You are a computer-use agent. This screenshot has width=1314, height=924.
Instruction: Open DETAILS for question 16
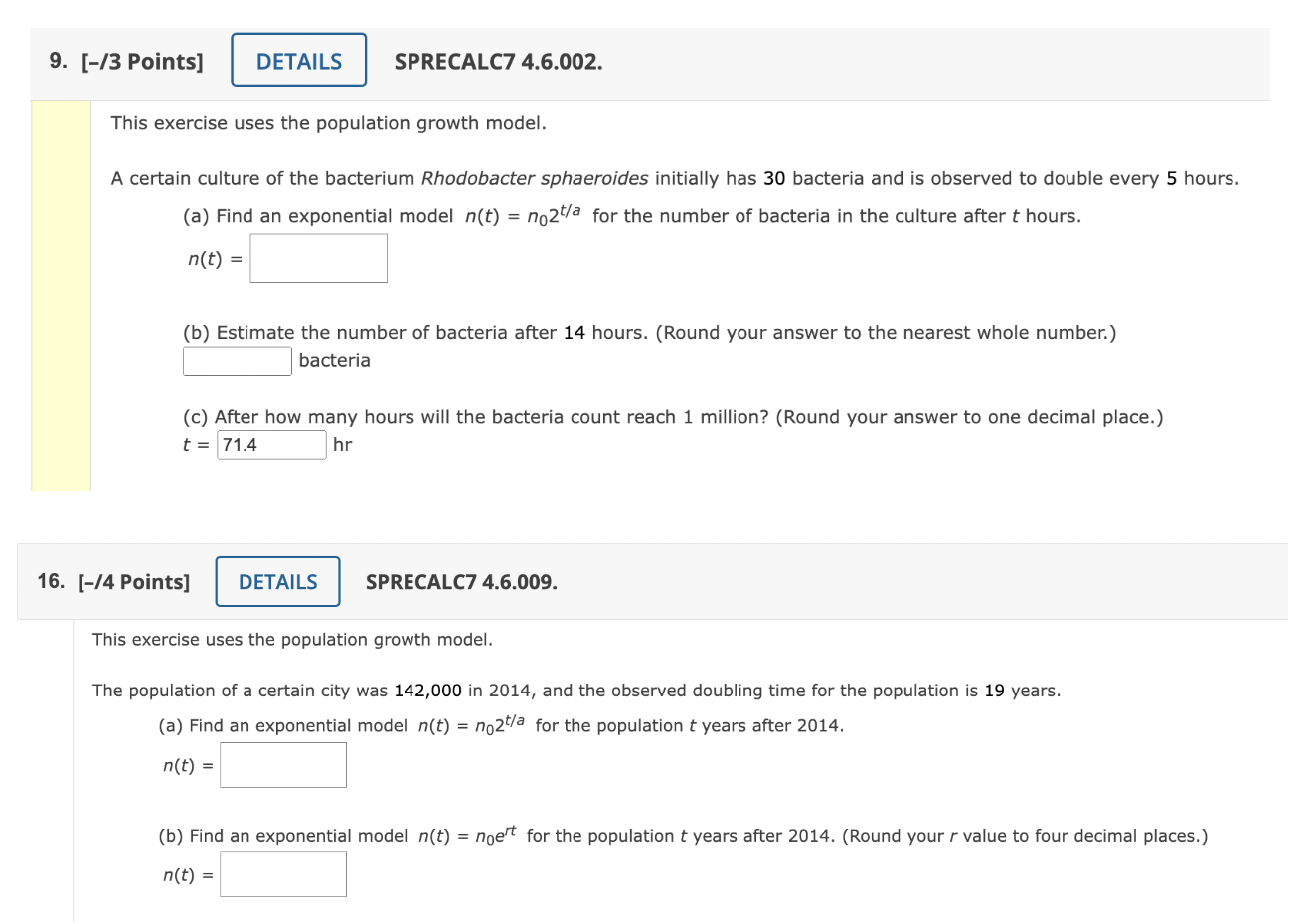[277, 581]
